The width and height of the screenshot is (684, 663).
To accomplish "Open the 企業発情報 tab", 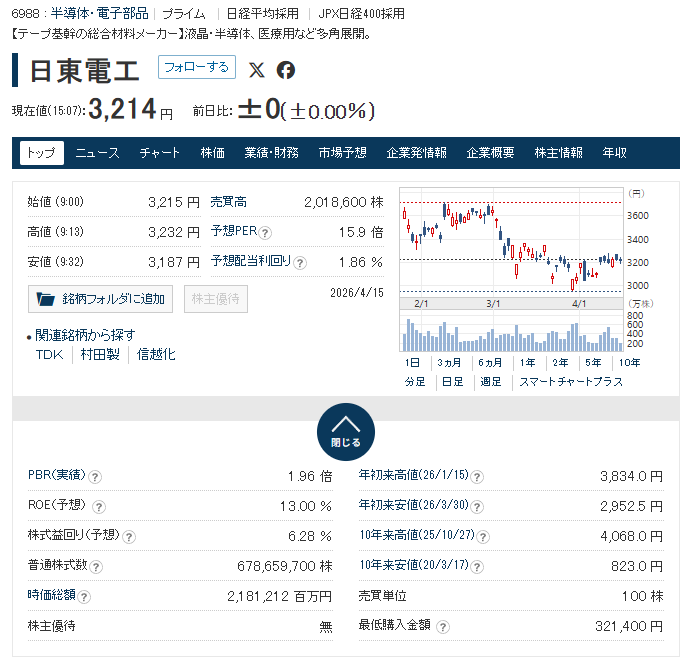I will (417, 153).
